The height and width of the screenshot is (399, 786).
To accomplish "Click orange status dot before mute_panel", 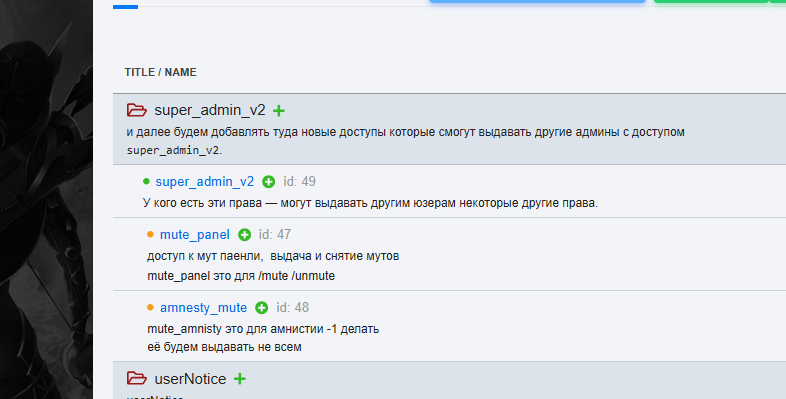I will pyautogui.click(x=150, y=234).
